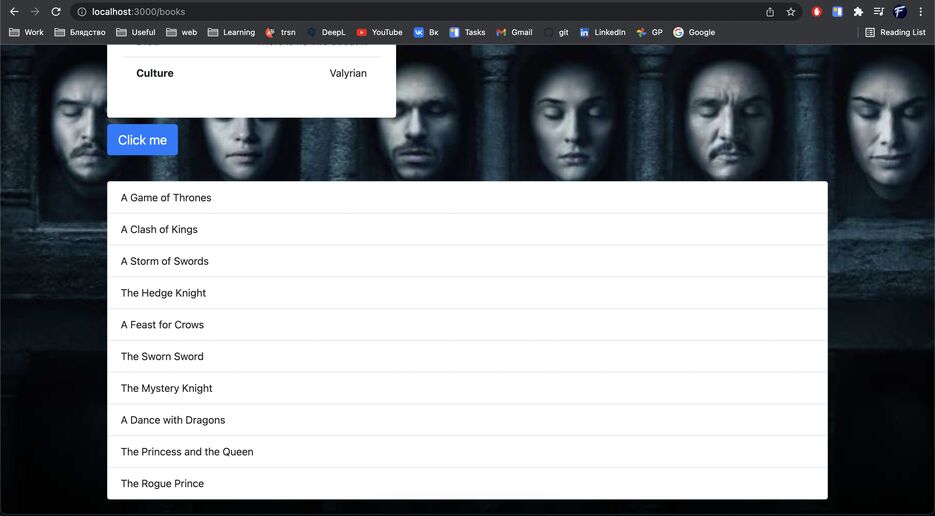935x516 pixels.
Task: Select A Game of Thrones in list
Action: (x=468, y=197)
